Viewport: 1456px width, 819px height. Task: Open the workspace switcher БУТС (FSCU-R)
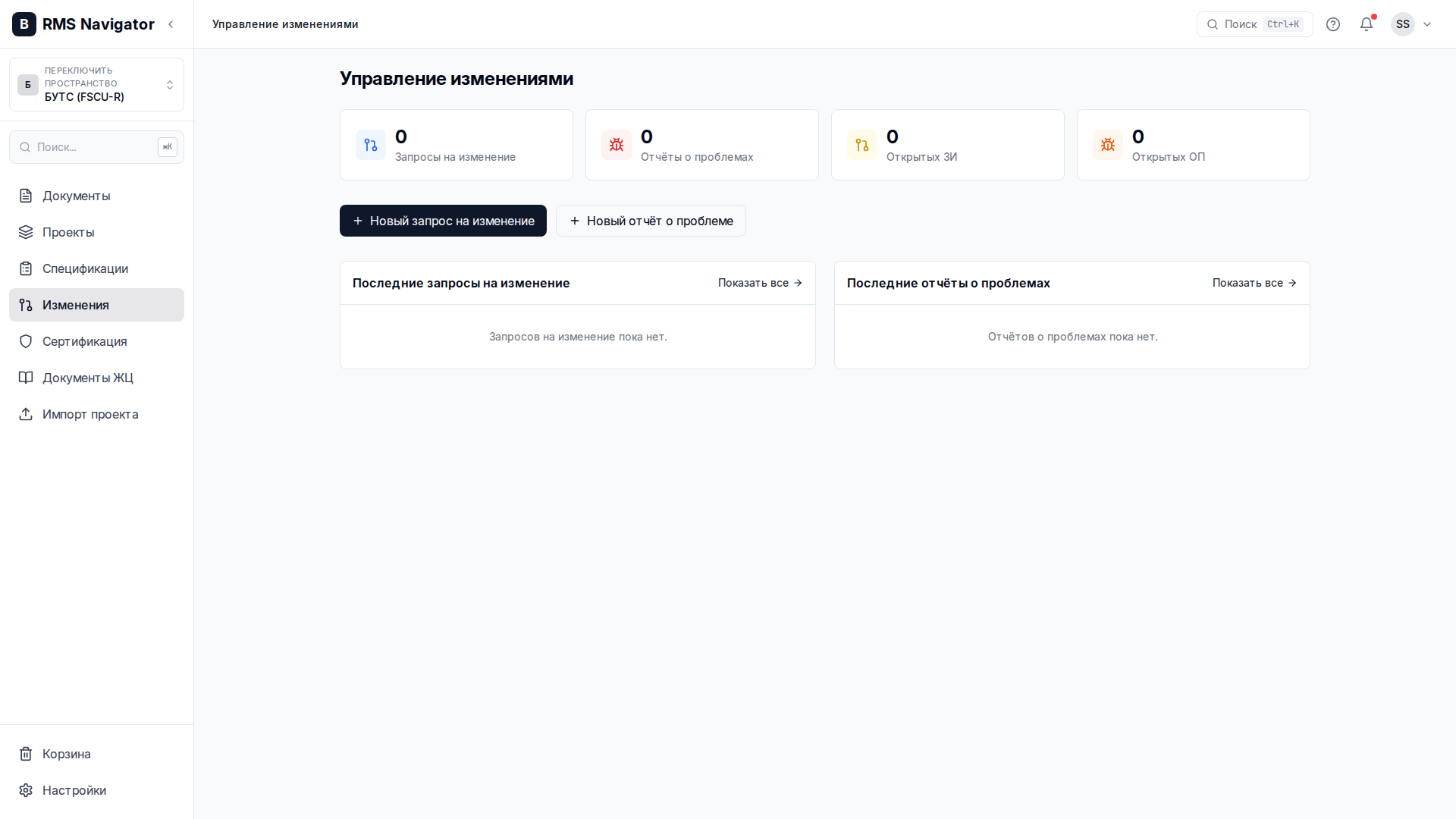pyautogui.click(x=96, y=84)
